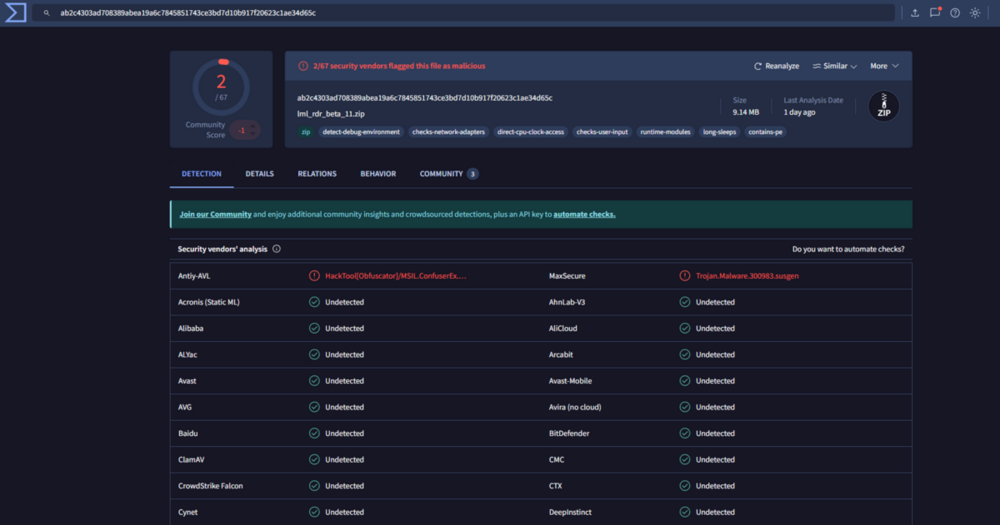Image resolution: width=1000 pixels, height=525 pixels.
Task: Click the zip tag
Action: point(305,132)
